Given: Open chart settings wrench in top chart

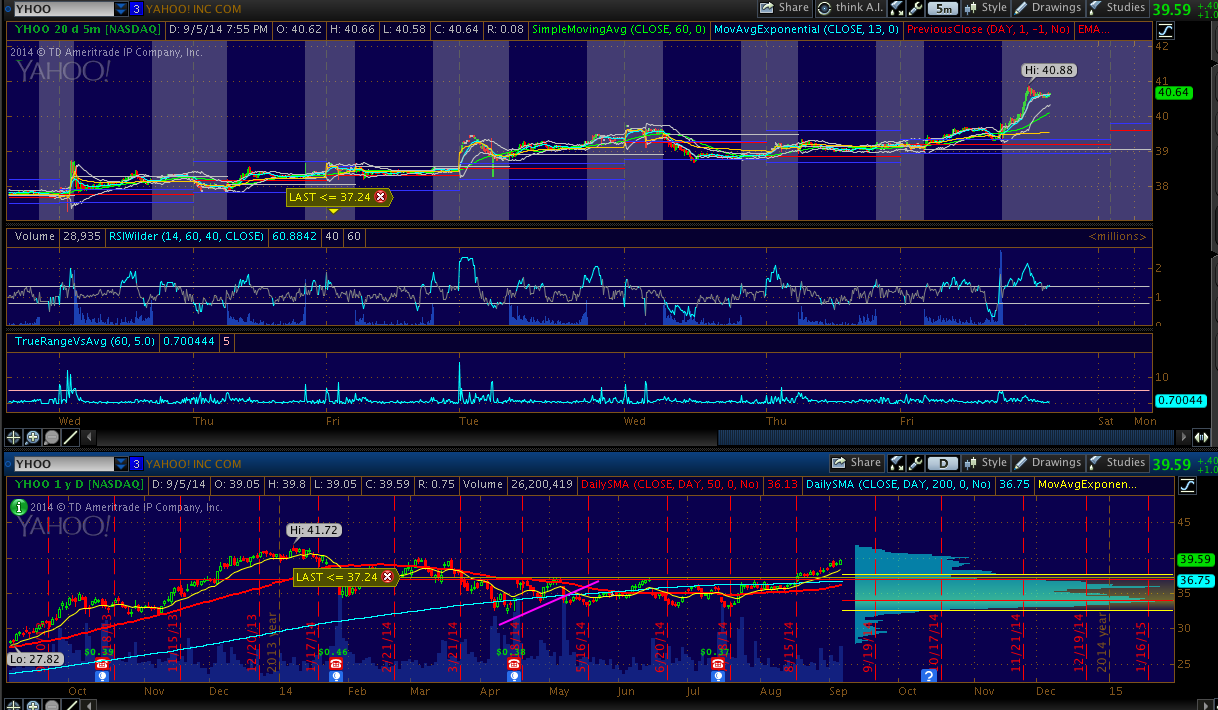Looking at the screenshot, I should pyautogui.click(x=914, y=8).
